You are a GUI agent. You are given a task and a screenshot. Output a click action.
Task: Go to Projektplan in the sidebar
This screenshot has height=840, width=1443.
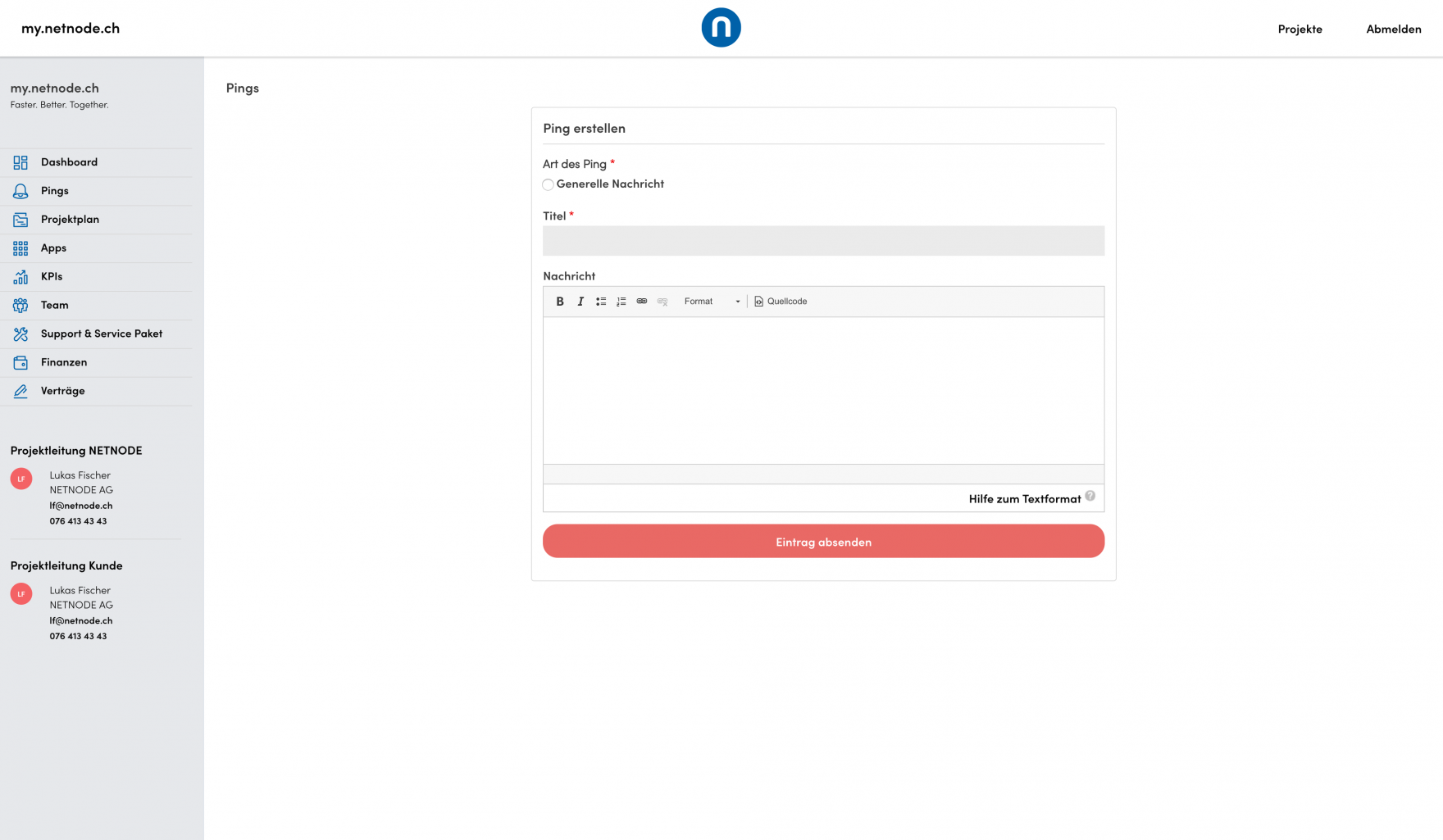[70, 220]
